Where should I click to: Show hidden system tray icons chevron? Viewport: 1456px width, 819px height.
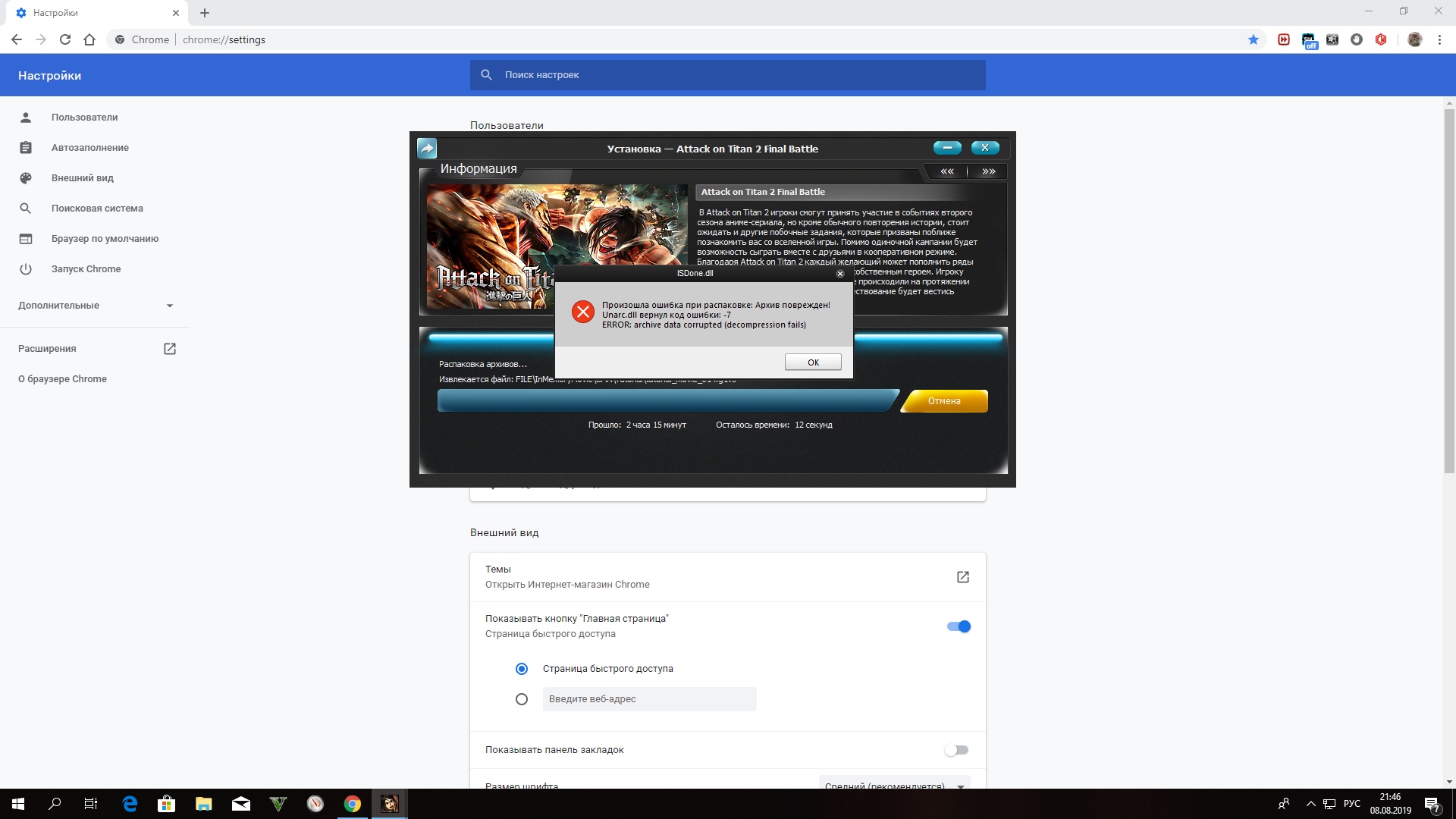1310,804
